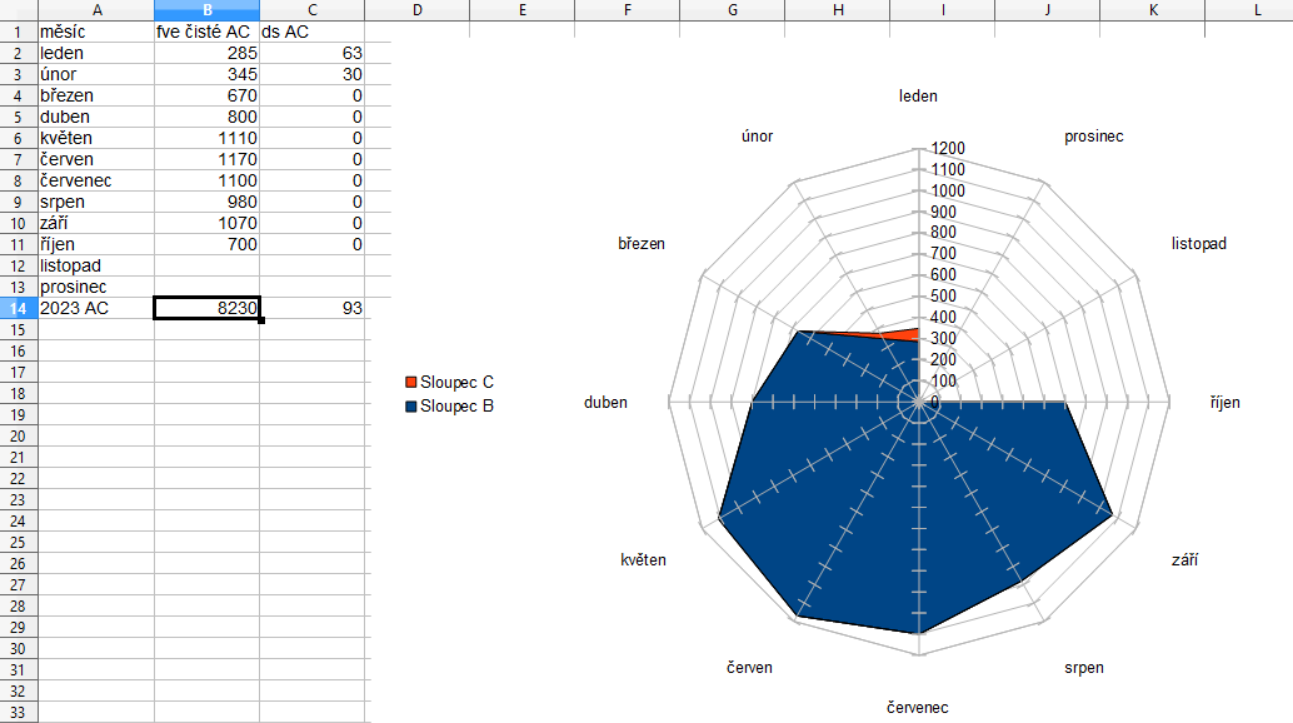Click the cell with value 1110
This screenshot has width=1293, height=723.
pos(207,138)
